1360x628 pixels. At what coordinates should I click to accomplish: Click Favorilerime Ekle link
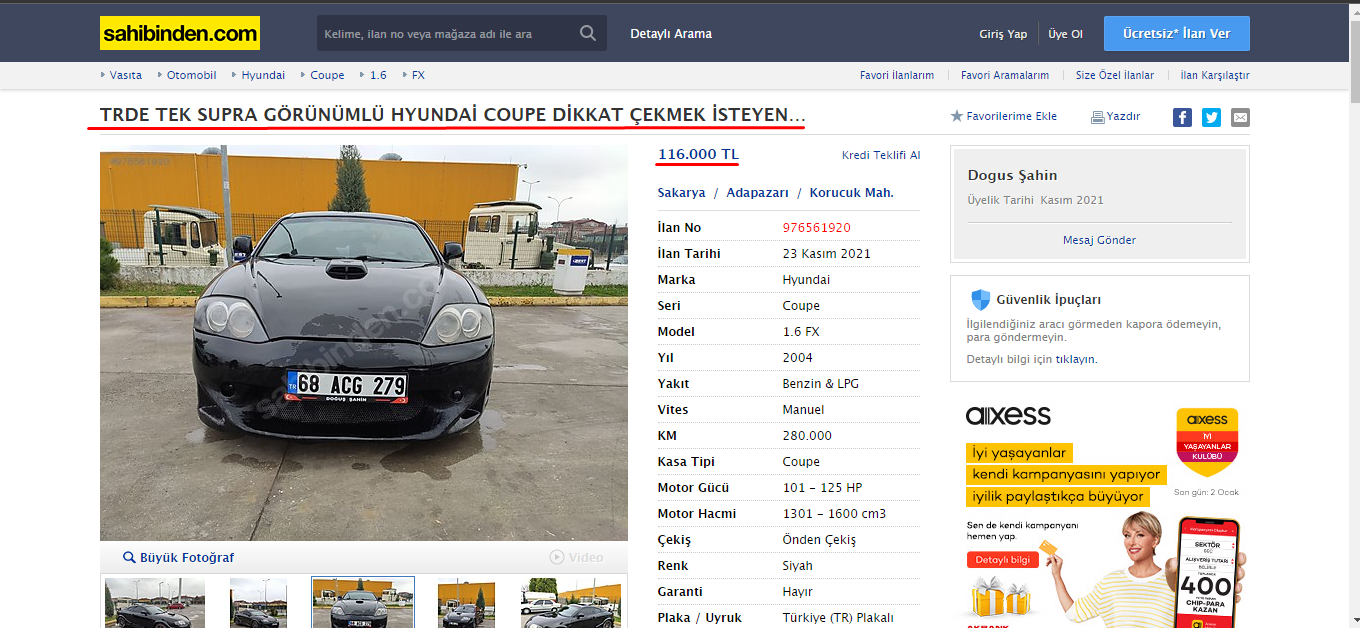(1011, 116)
